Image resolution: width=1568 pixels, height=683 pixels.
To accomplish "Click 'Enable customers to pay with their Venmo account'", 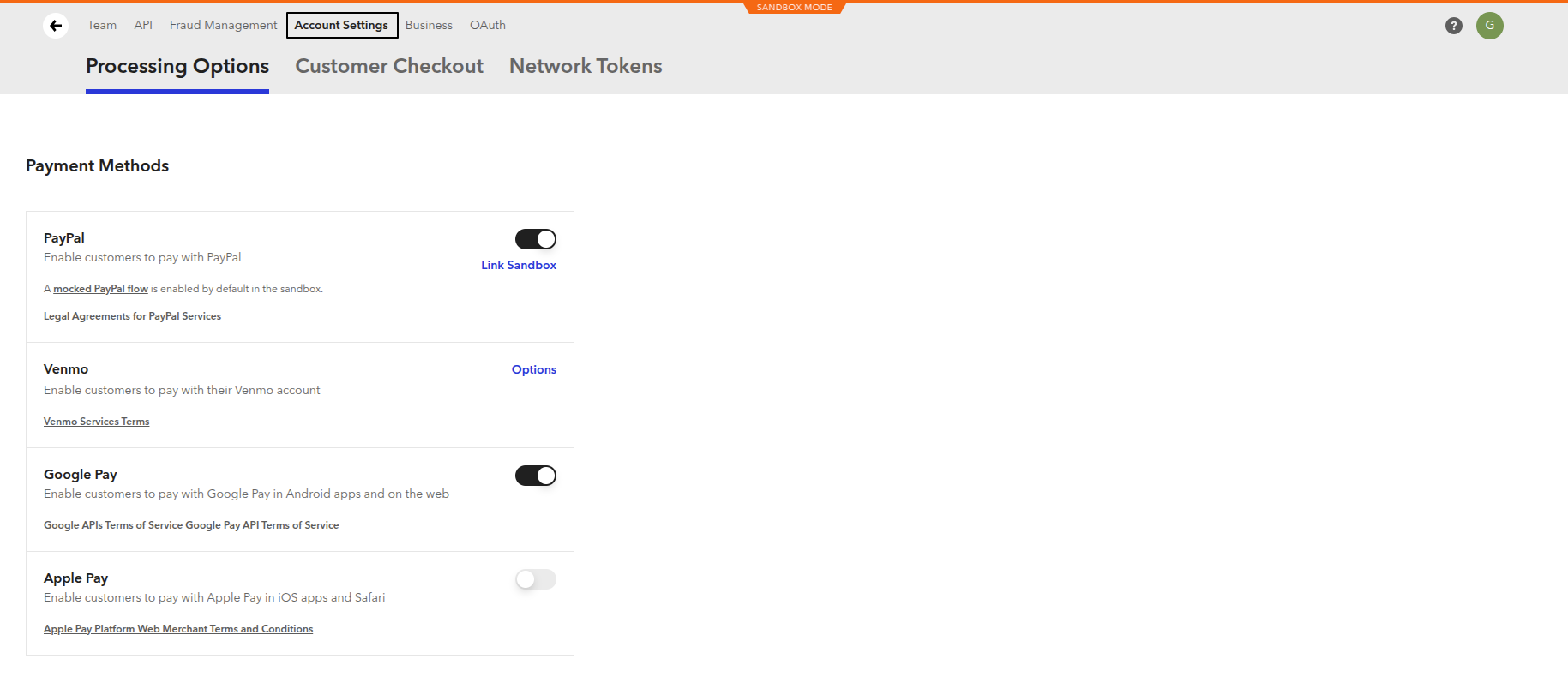I will (182, 390).
